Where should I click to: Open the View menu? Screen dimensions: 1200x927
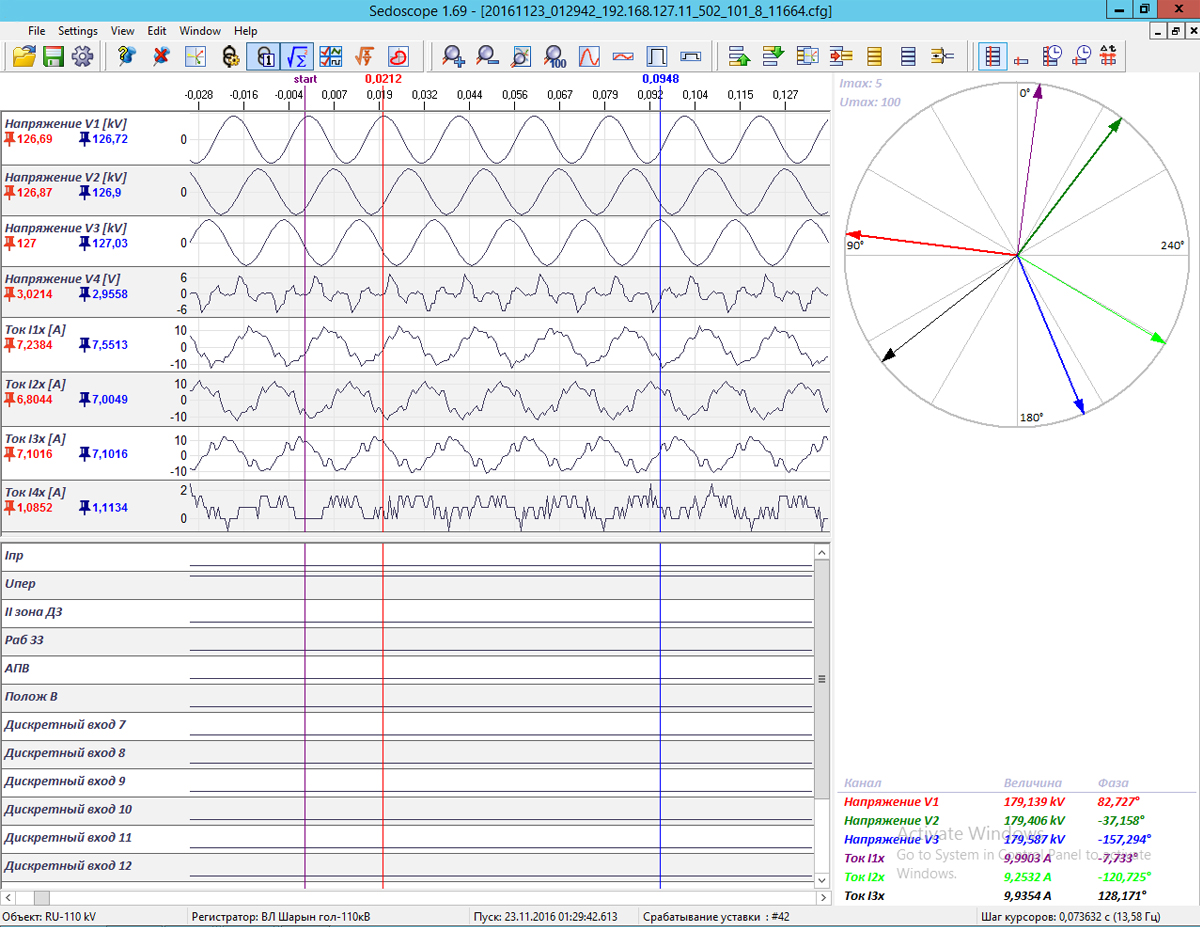(123, 31)
